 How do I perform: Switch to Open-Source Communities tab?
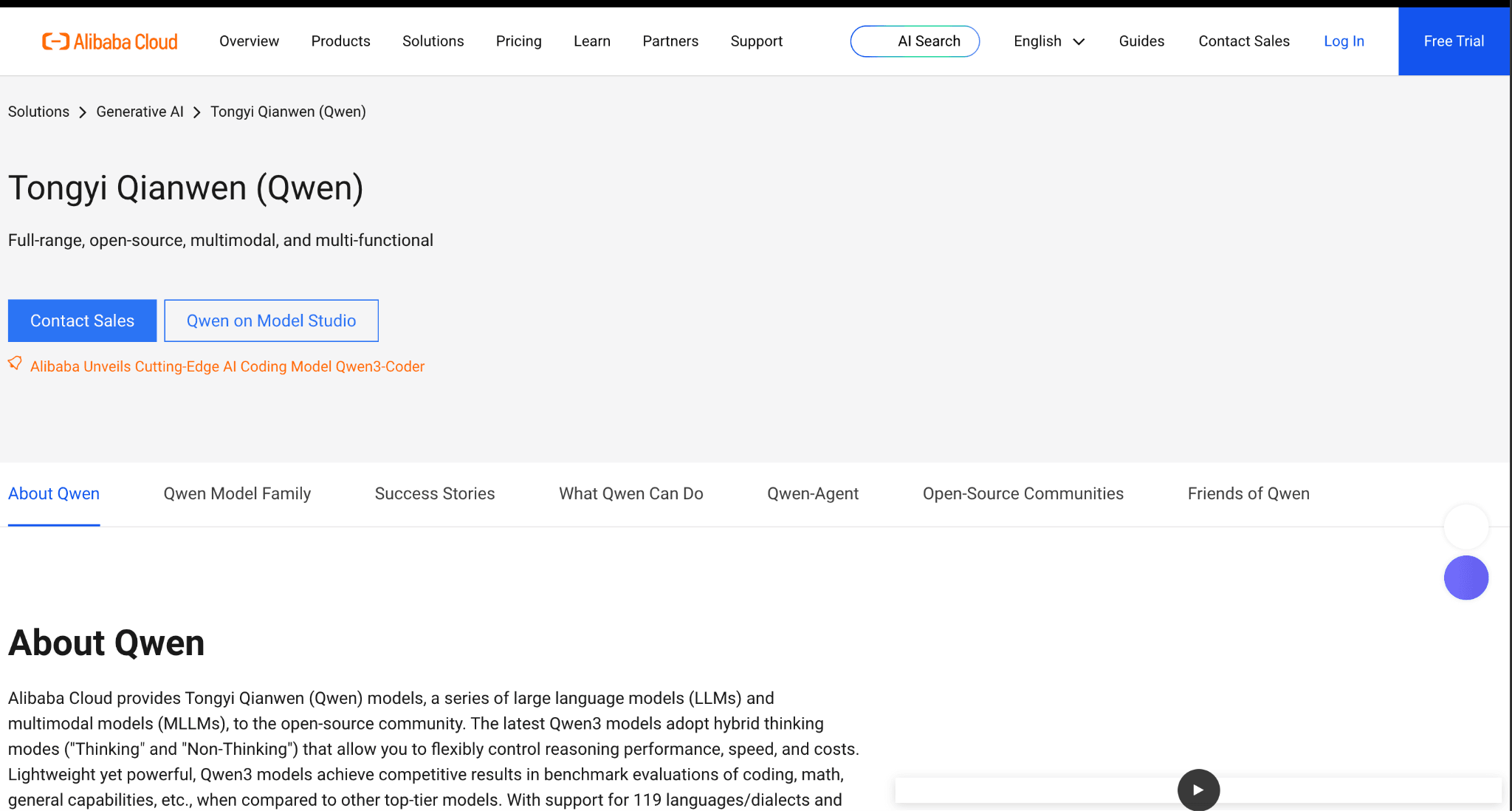[x=1023, y=493]
